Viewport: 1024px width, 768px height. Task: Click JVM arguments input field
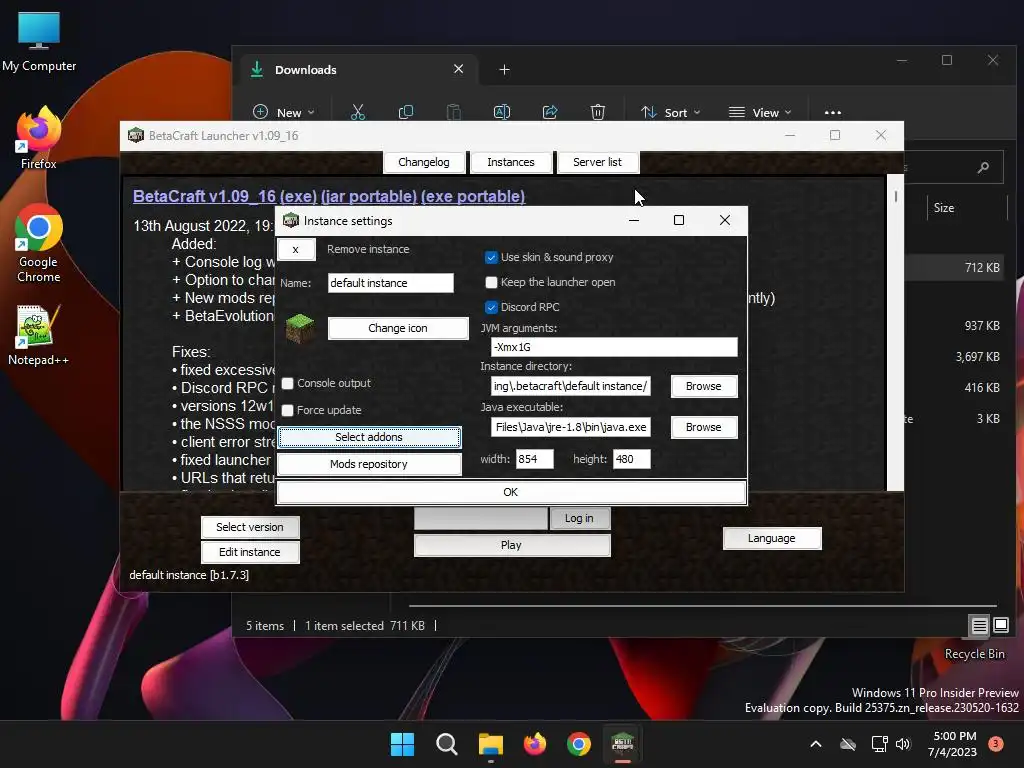[614, 347]
